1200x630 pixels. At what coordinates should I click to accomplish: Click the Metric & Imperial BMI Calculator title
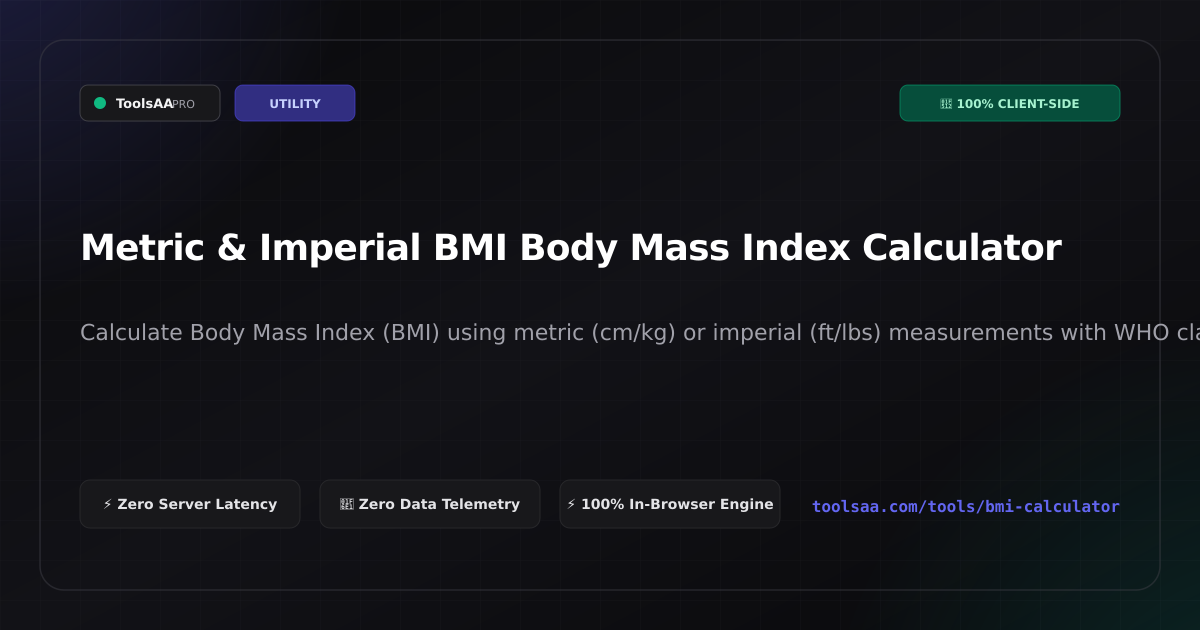[570, 248]
